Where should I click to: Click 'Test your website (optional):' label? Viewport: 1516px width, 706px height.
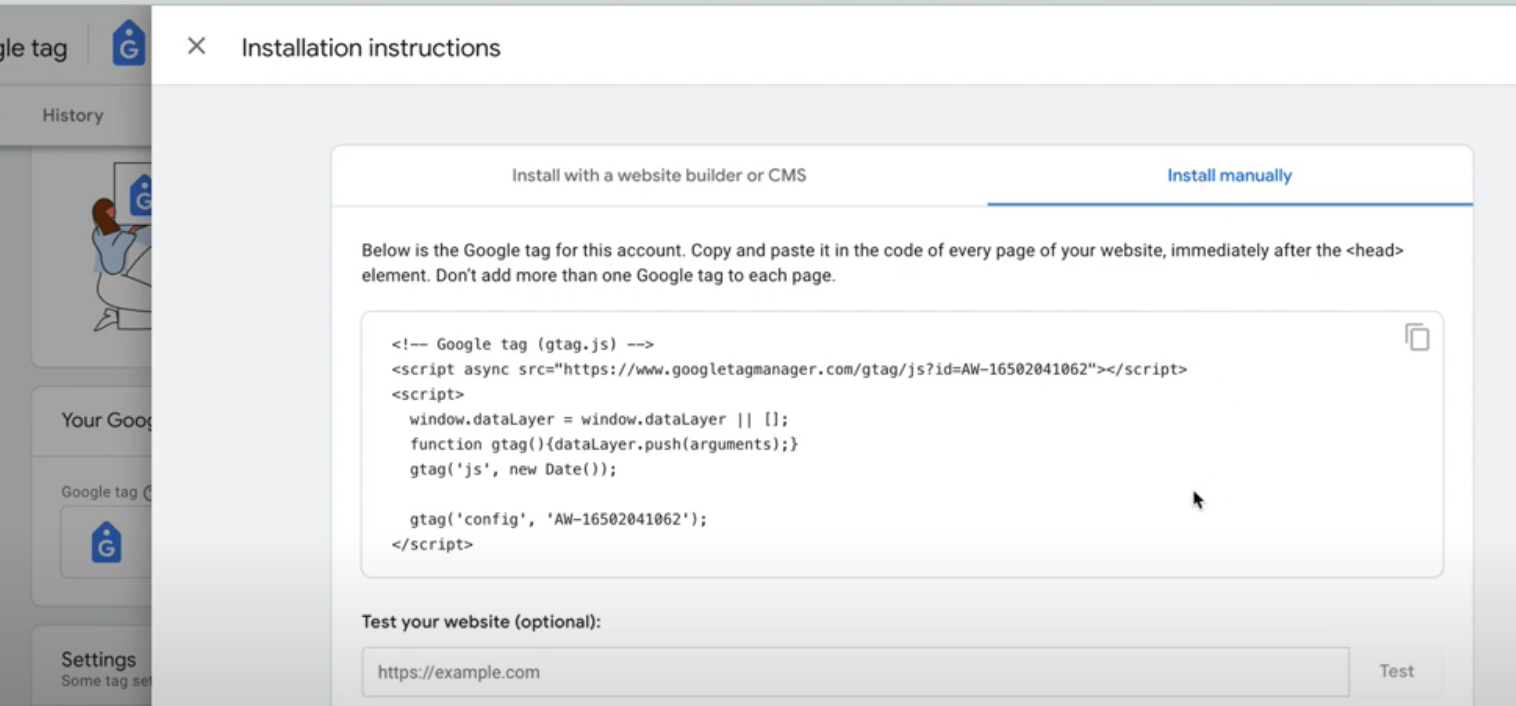coord(481,622)
